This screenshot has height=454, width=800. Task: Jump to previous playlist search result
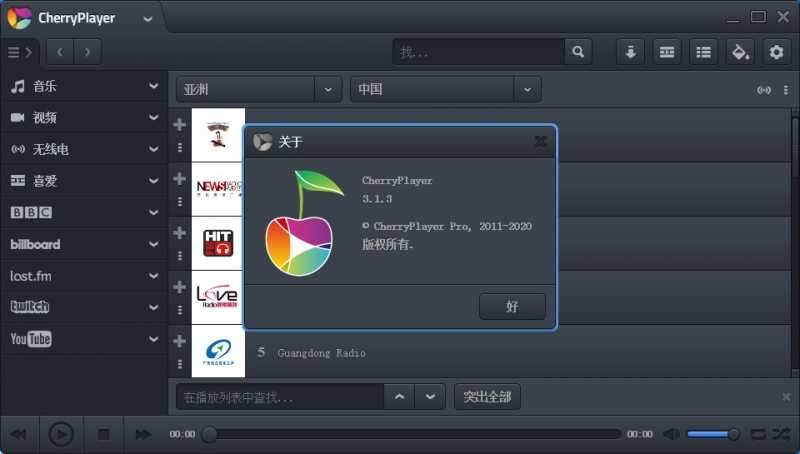pyautogui.click(x=399, y=397)
